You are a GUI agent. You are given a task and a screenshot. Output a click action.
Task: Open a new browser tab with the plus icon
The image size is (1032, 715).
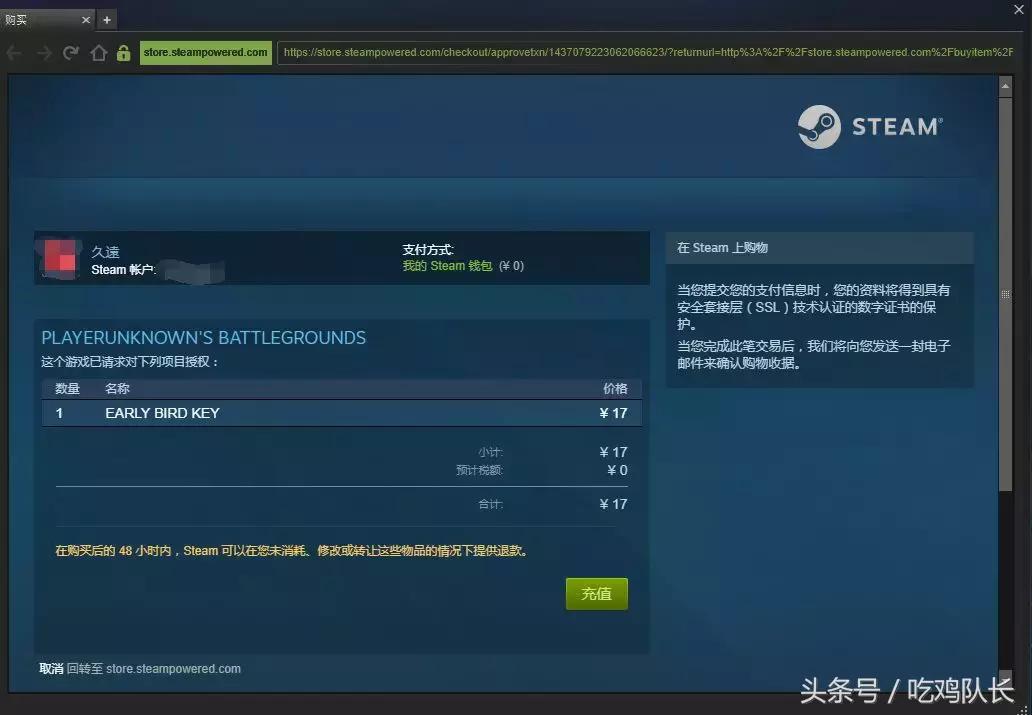click(106, 18)
